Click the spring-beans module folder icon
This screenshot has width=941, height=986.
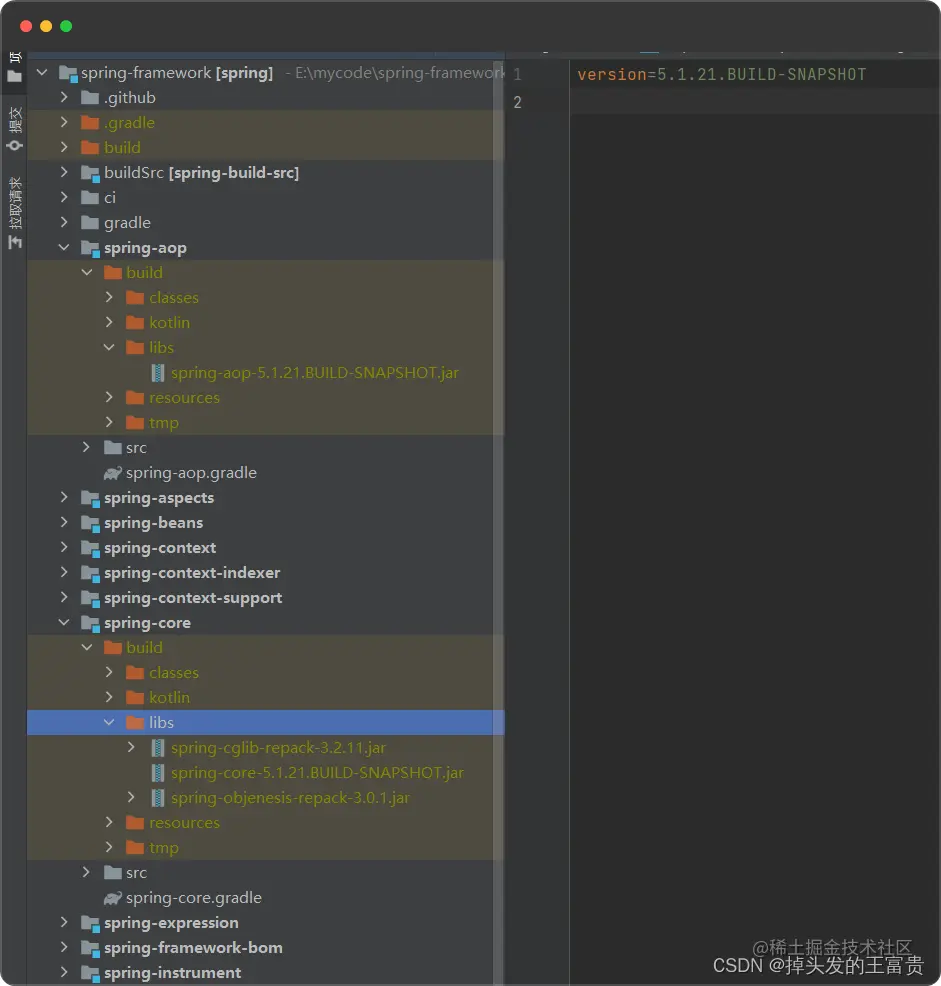tap(91, 523)
